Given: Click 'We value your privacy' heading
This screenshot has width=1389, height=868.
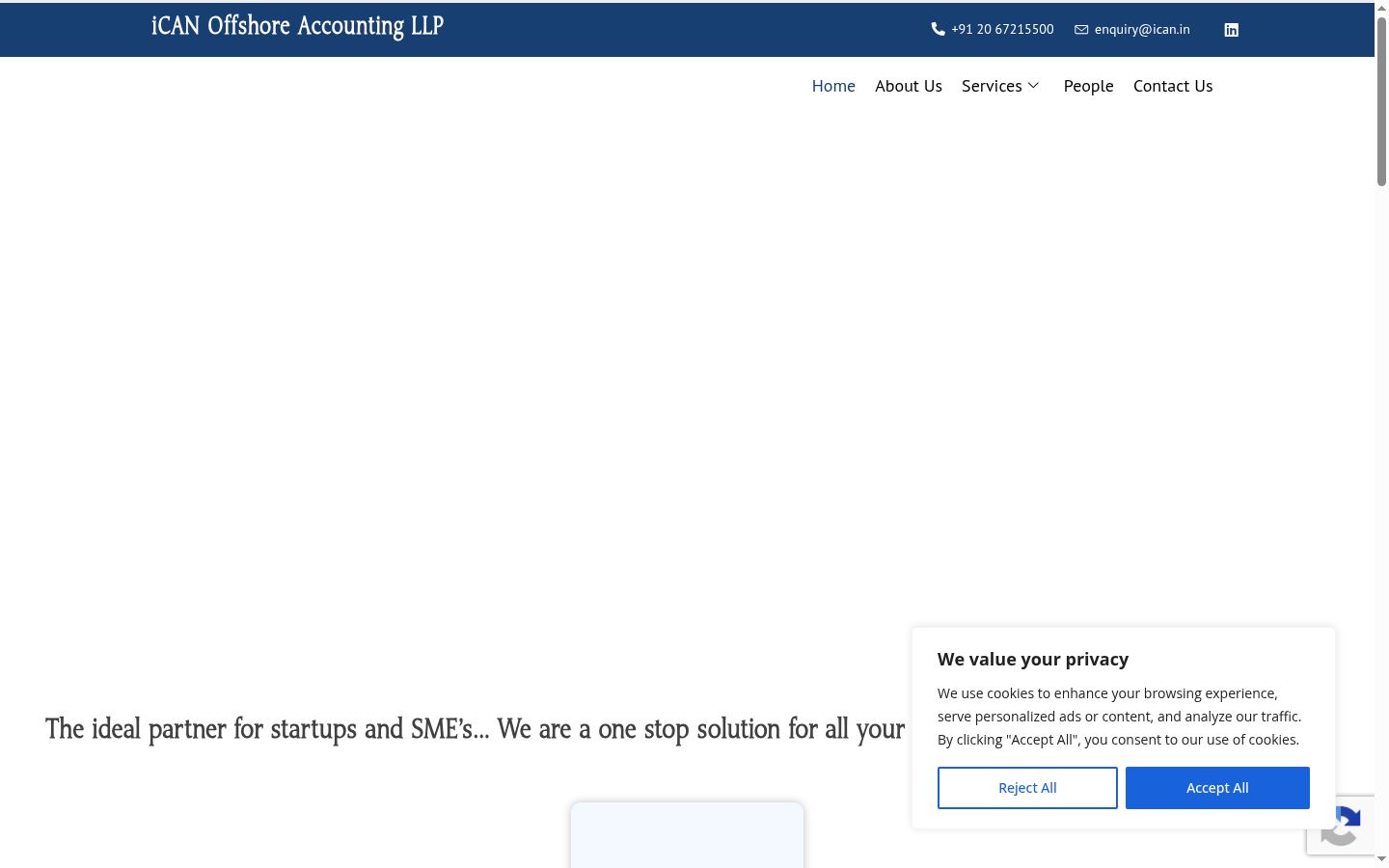Looking at the screenshot, I should [1033, 660].
